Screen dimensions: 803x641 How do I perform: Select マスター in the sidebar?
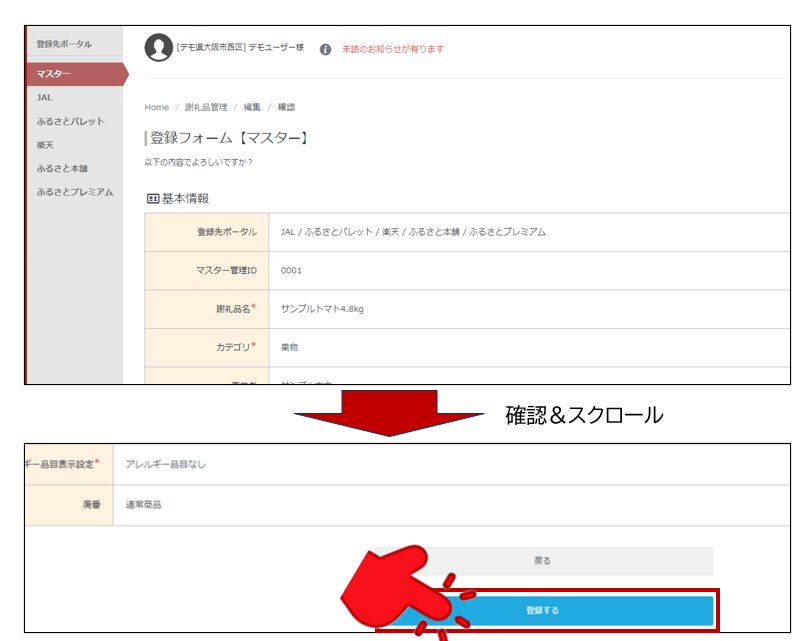(x=54, y=74)
